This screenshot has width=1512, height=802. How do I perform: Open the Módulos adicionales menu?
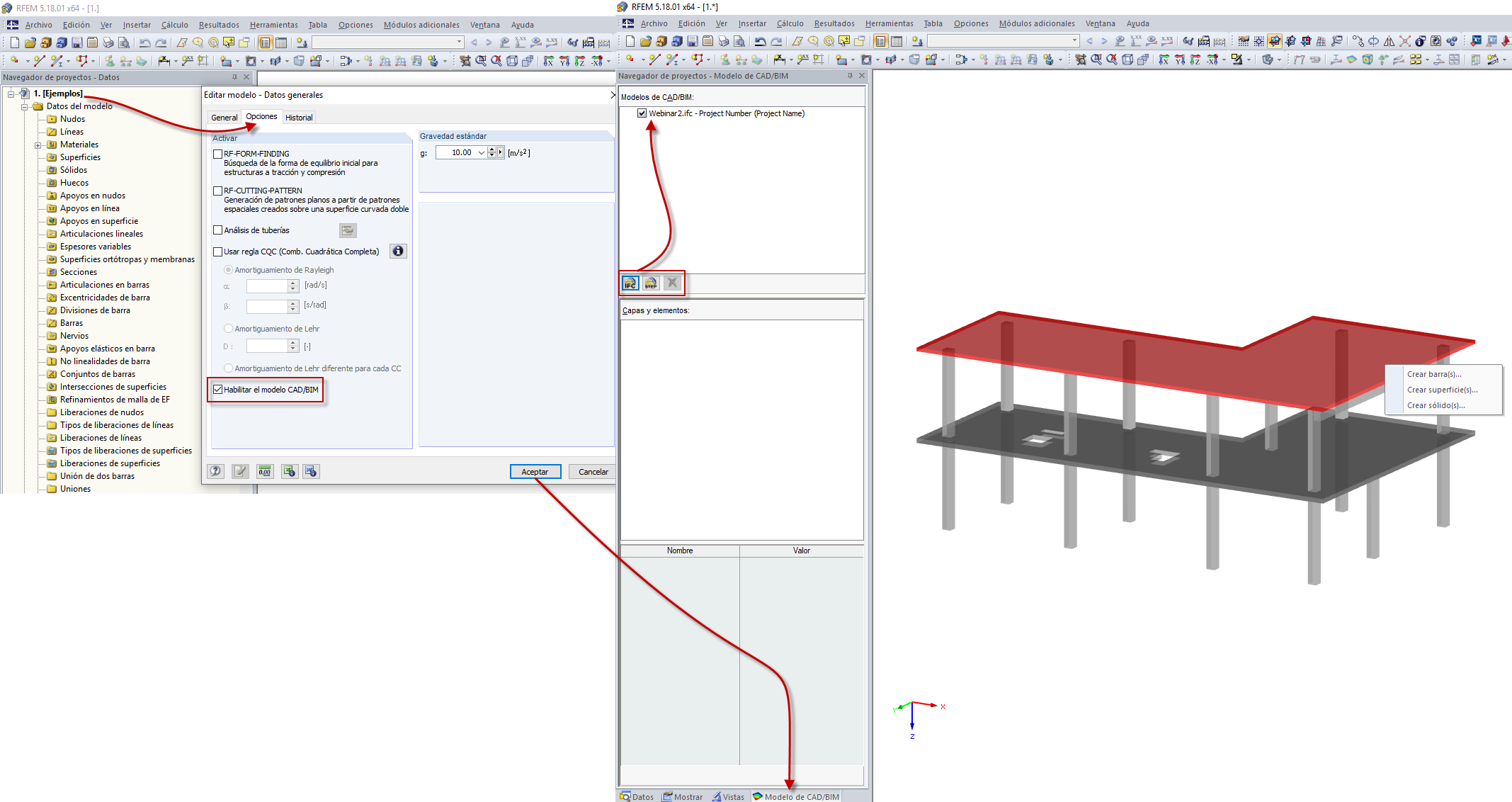(x=421, y=24)
